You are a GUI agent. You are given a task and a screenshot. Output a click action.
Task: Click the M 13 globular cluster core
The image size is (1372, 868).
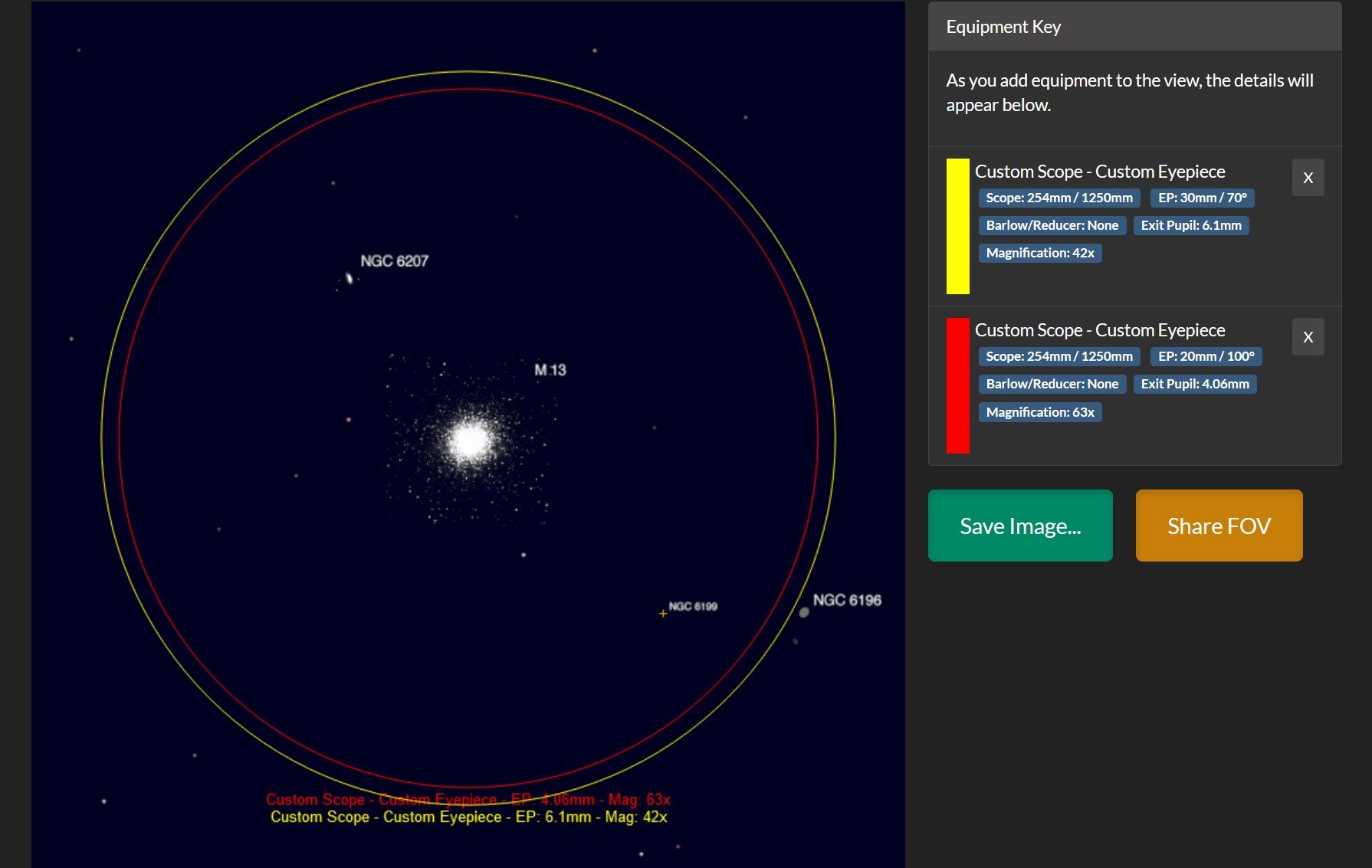click(470, 441)
